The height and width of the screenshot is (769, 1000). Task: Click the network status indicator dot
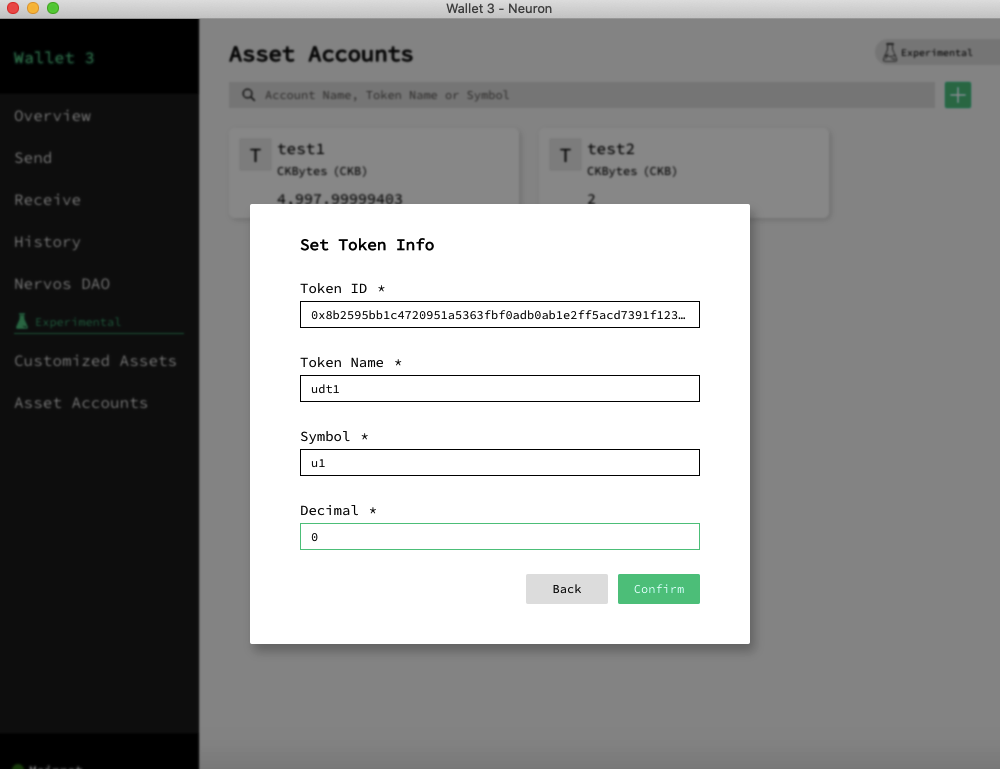(x=17, y=766)
